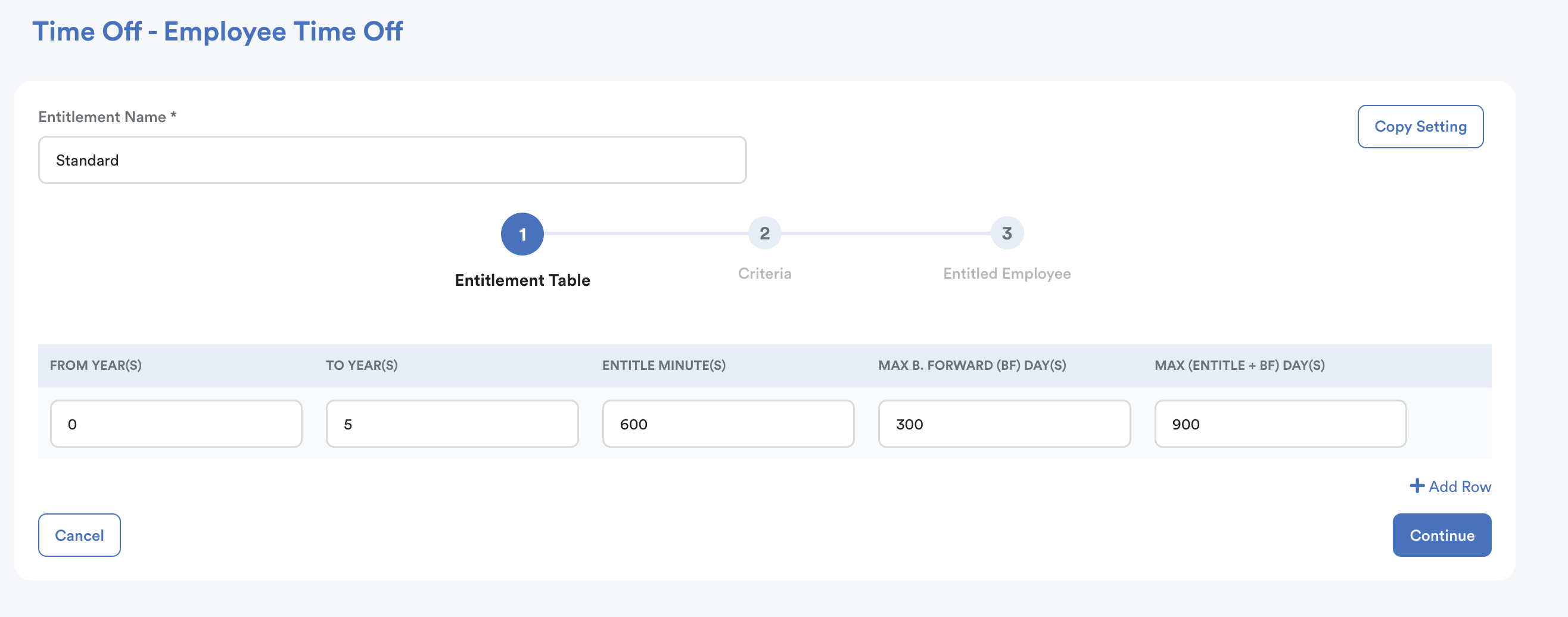The width and height of the screenshot is (1568, 617).
Task: Click the Add Row link
Action: [x=1459, y=486]
